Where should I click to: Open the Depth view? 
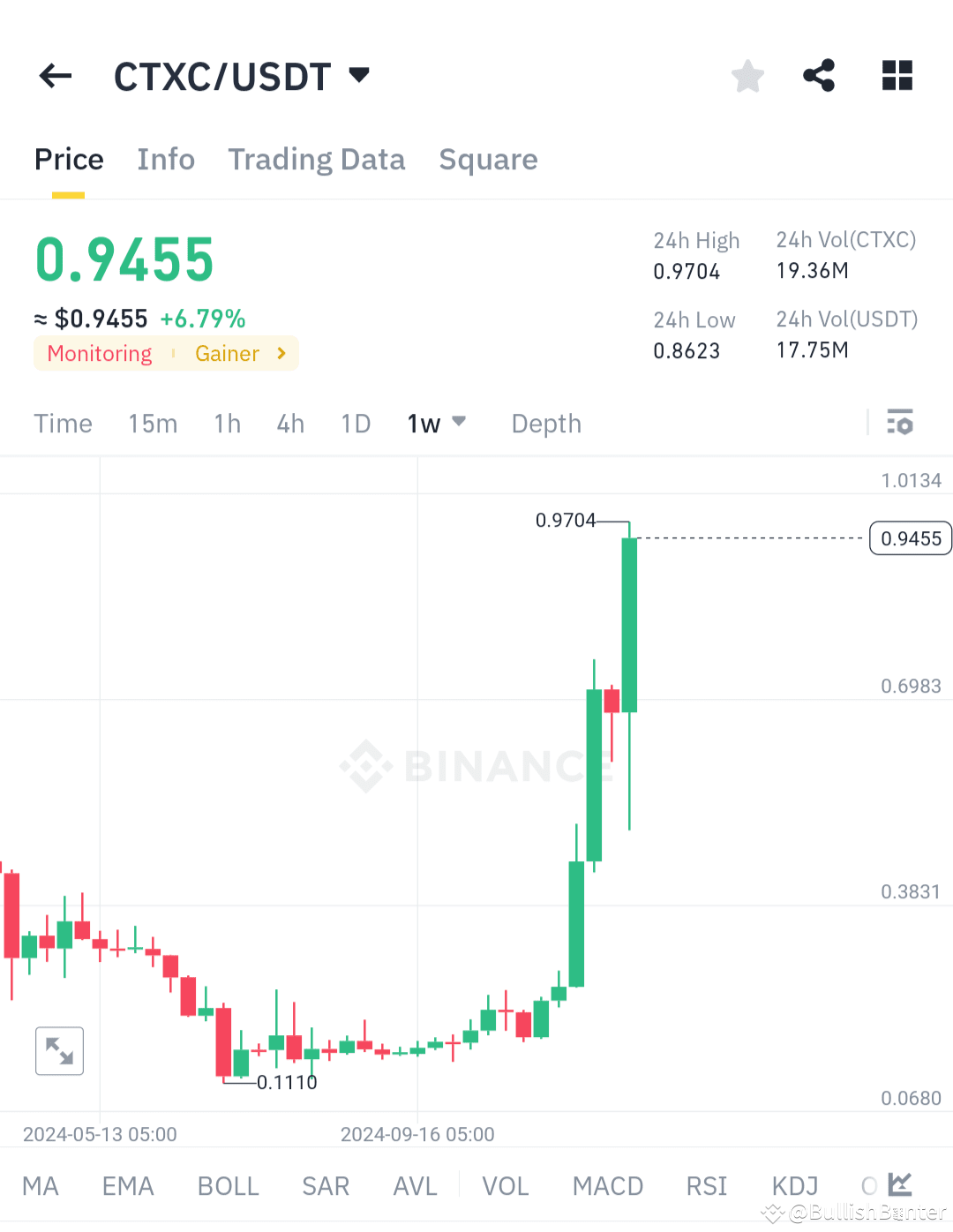(x=545, y=423)
